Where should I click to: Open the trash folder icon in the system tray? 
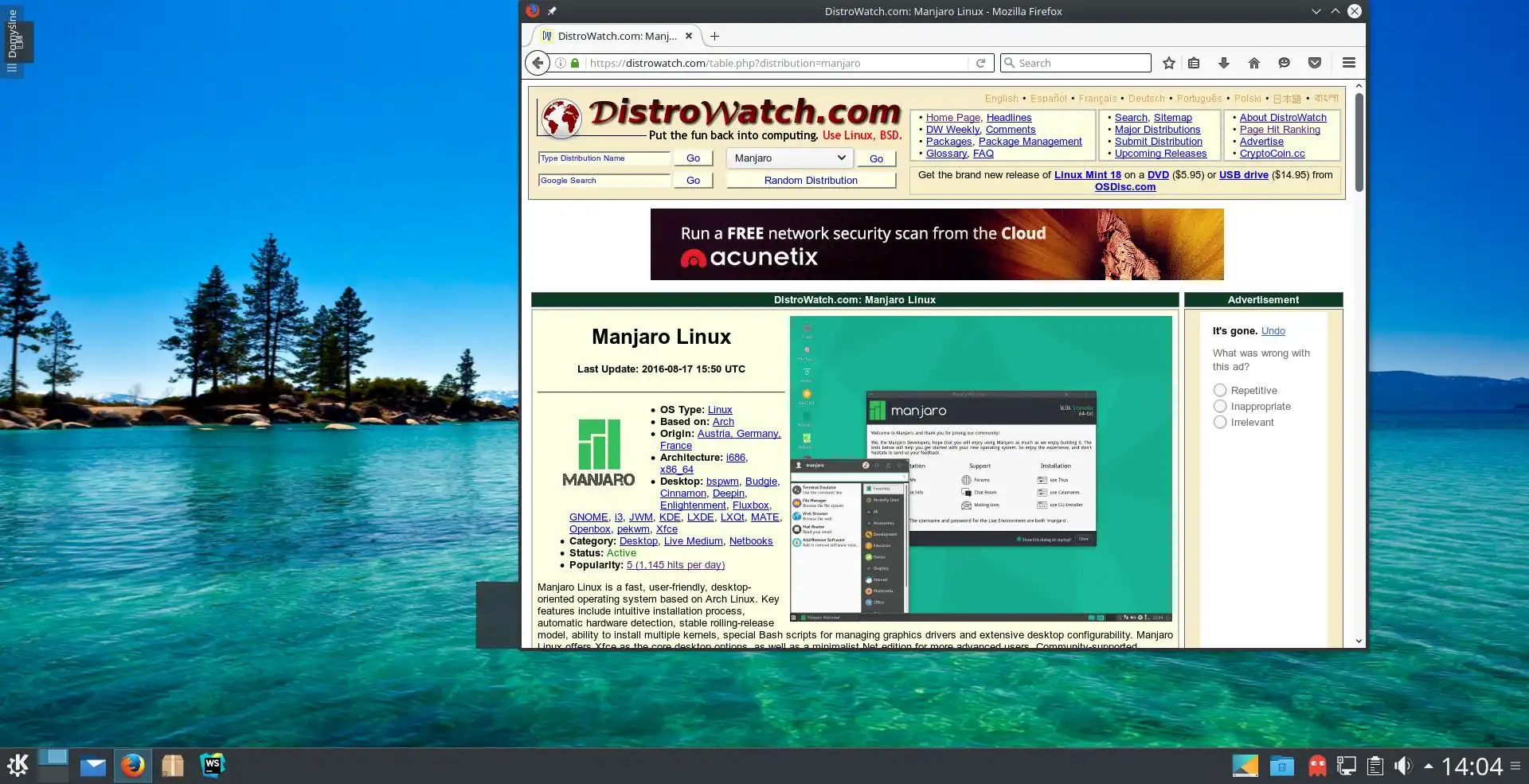1282,766
